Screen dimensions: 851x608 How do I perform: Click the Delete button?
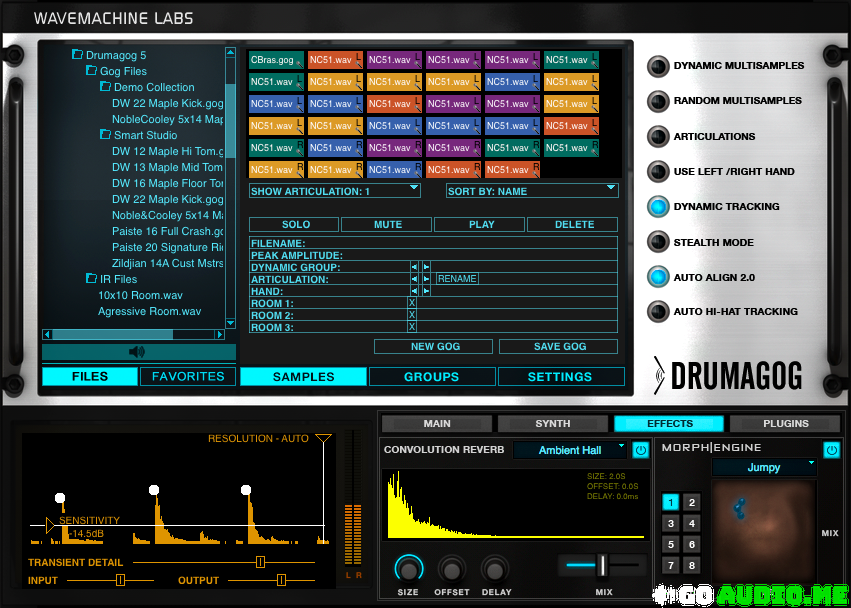tap(573, 224)
